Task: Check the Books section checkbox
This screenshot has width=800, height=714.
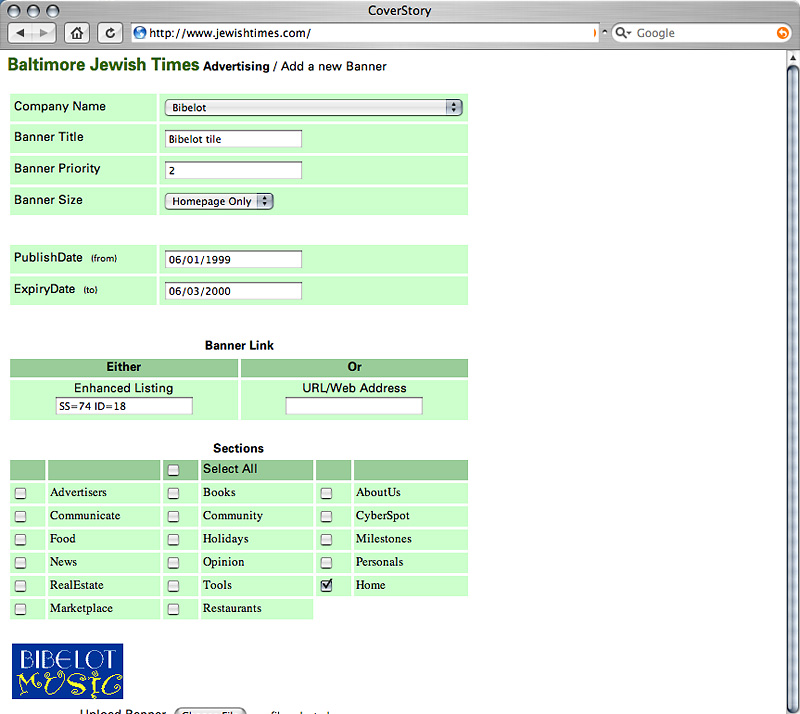Action: coord(173,493)
